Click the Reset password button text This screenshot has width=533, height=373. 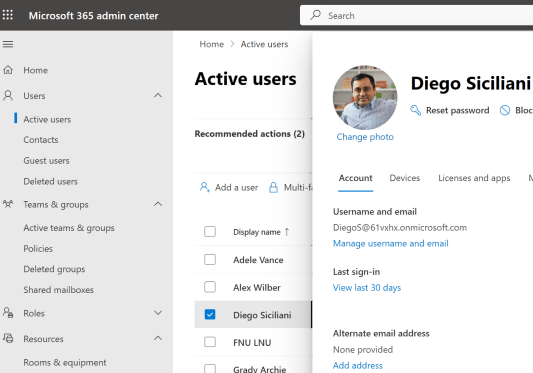[x=458, y=110]
